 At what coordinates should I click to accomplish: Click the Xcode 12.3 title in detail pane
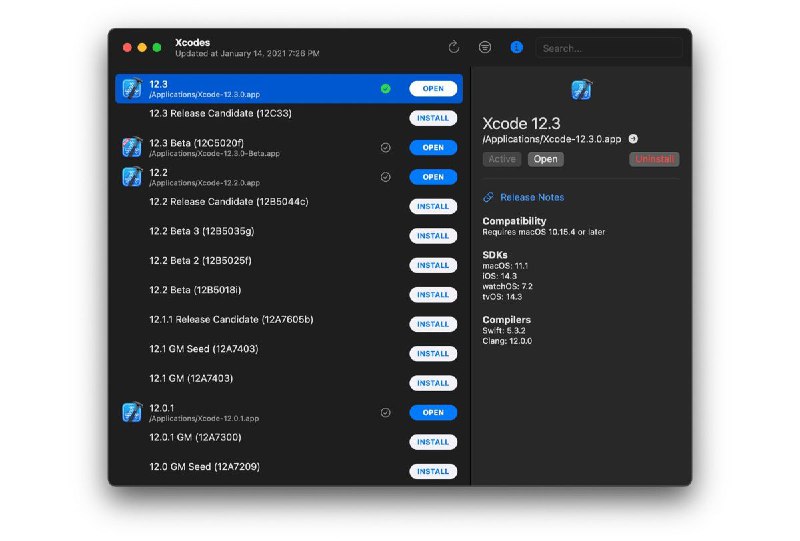tap(521, 124)
